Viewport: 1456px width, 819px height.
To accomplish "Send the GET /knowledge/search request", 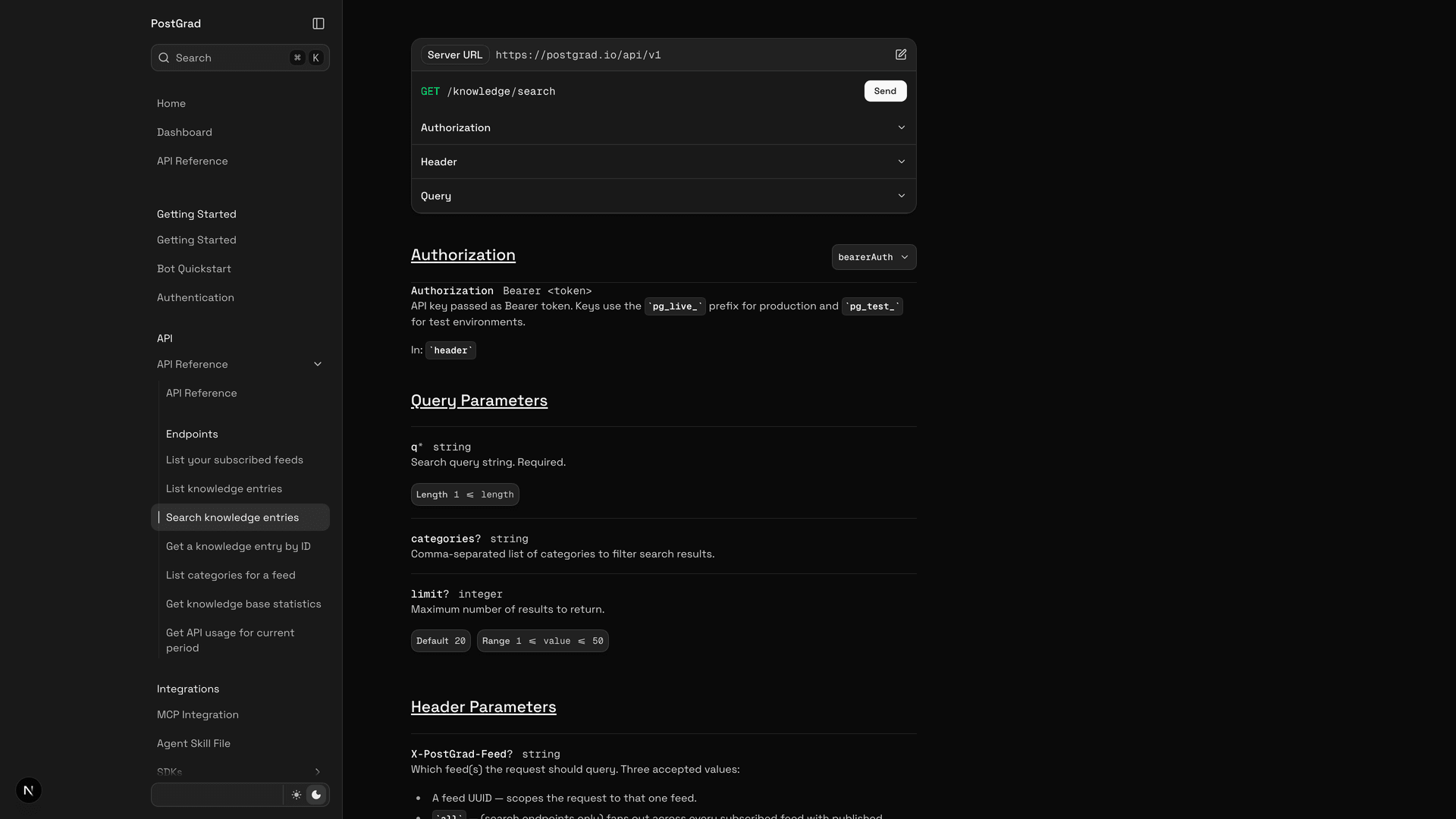I will (885, 91).
